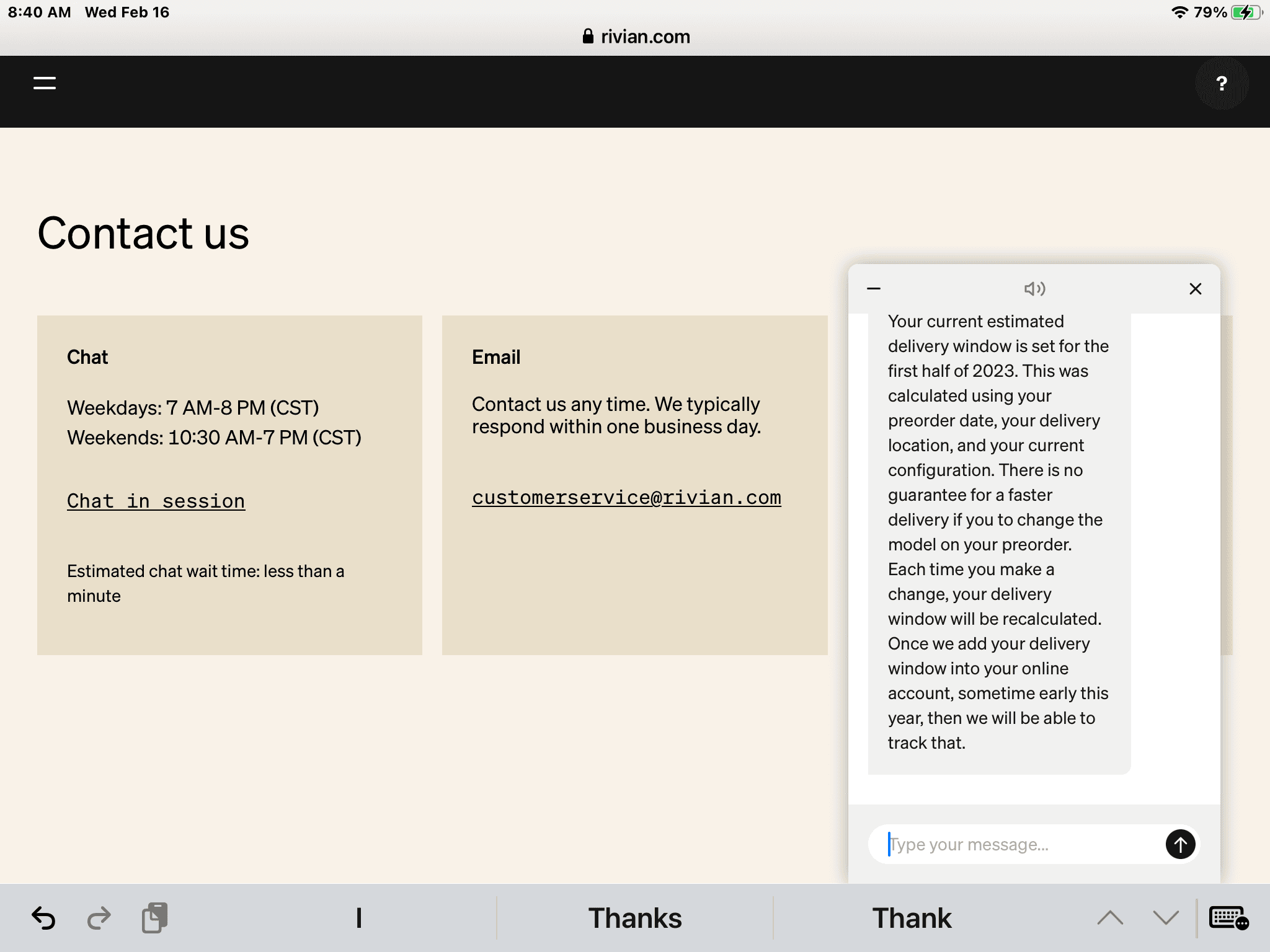Select the Chat card title

(x=87, y=357)
